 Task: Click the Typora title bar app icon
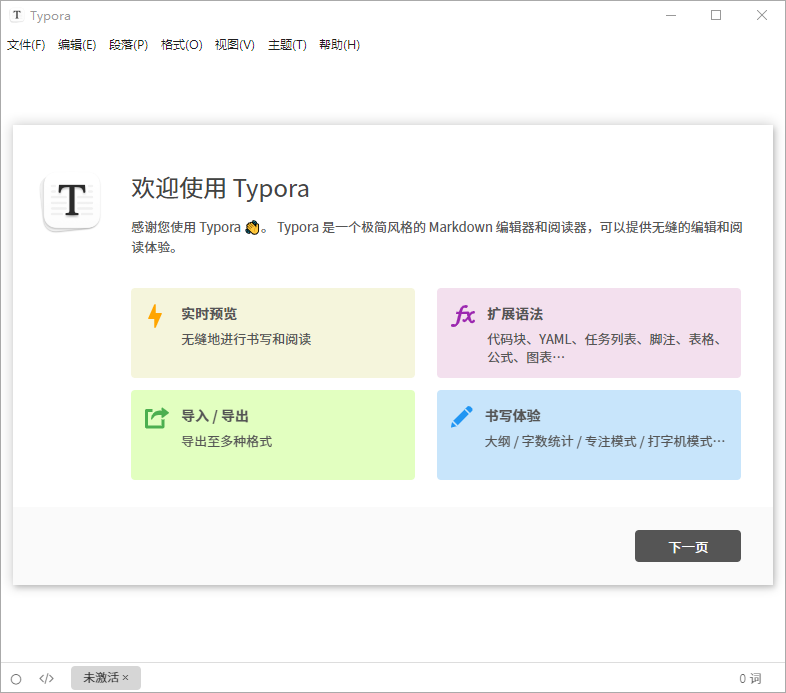(17, 16)
